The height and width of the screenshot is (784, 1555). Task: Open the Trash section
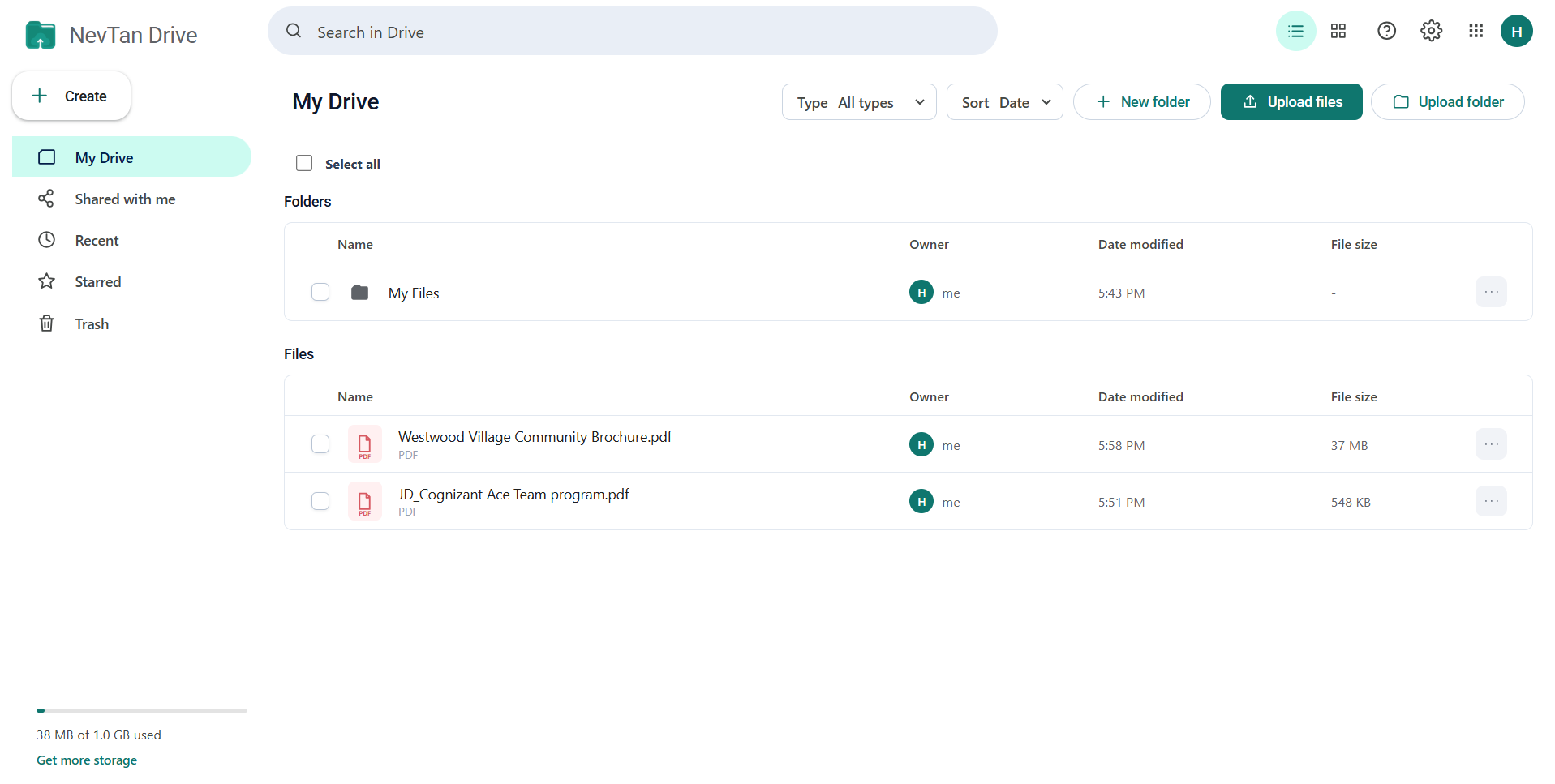click(x=131, y=323)
